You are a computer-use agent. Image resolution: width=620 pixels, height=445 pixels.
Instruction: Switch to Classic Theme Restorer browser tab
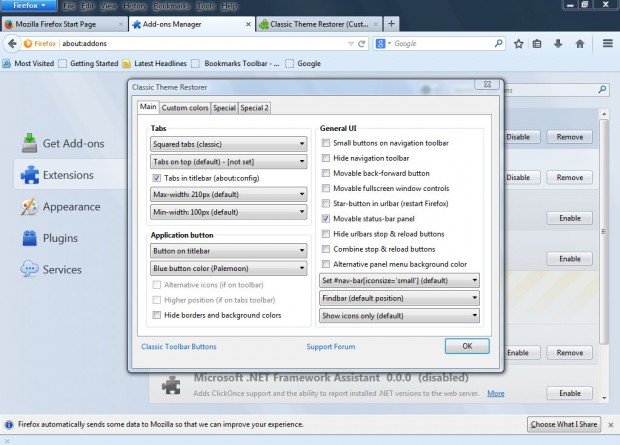coord(319,24)
